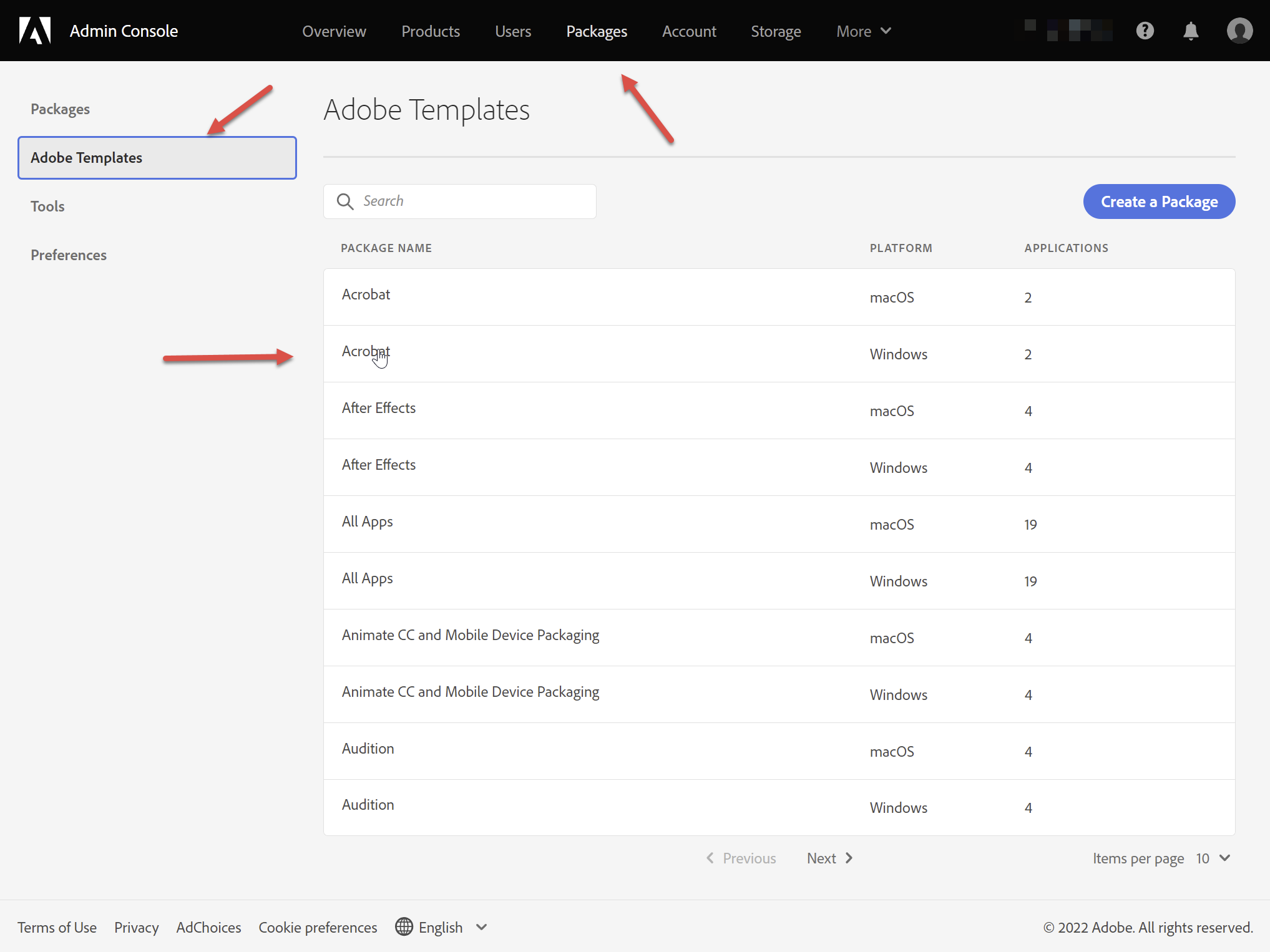The image size is (1270, 952).
Task: Click the globe icon next to English
Action: tap(403, 927)
